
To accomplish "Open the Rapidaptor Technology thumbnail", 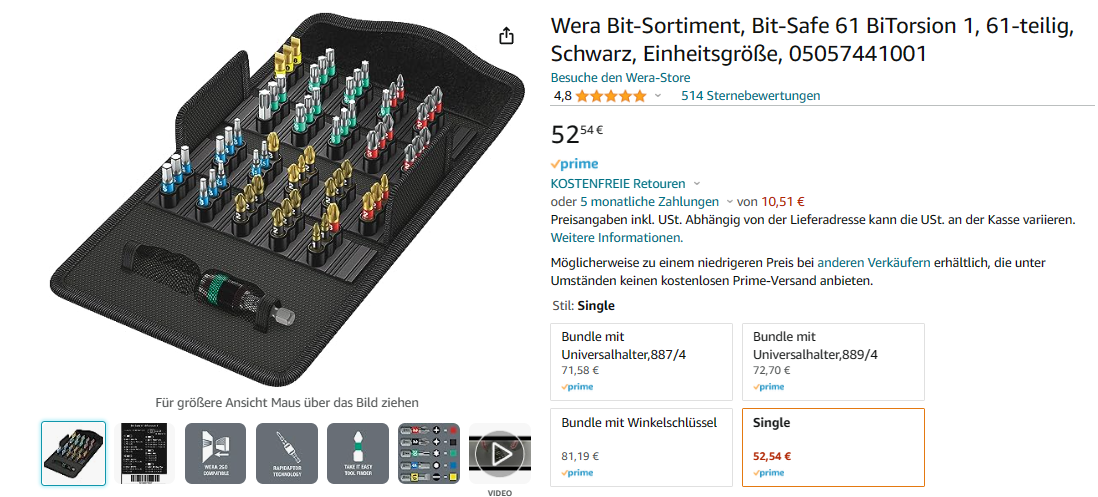I will [x=287, y=454].
